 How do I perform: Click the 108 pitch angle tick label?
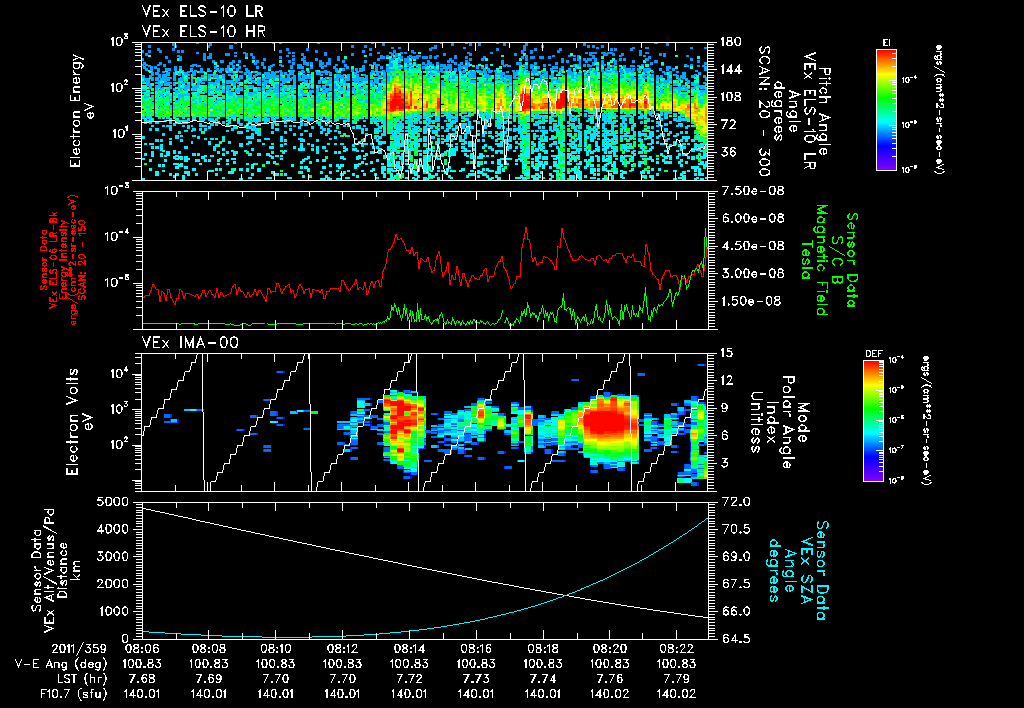(x=730, y=97)
